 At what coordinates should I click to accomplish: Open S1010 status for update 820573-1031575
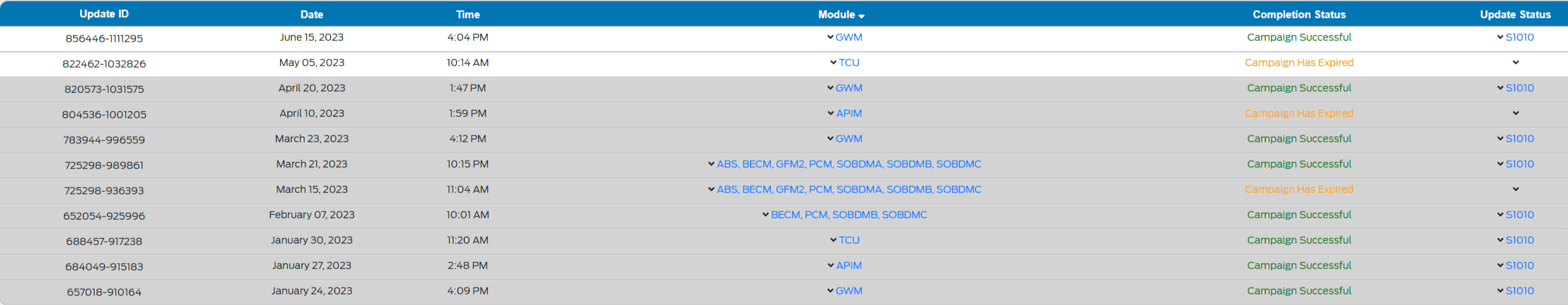click(1519, 88)
